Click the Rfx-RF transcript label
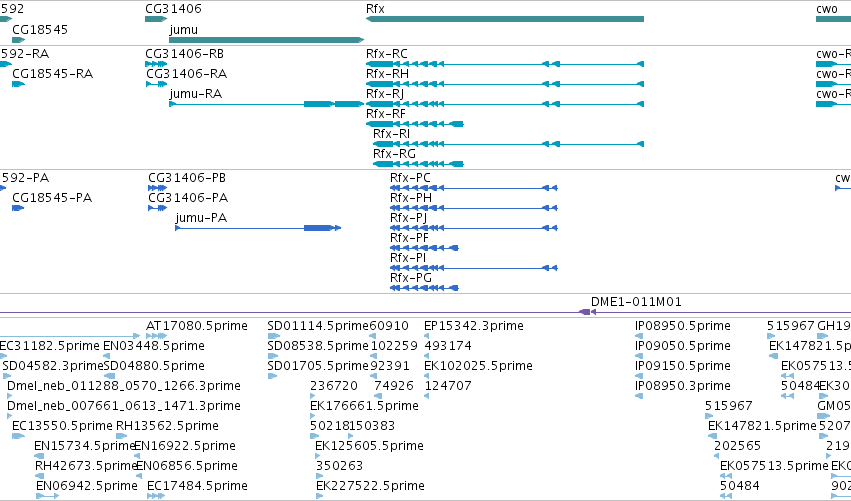Image resolution: width=851 pixels, height=501 pixels. tap(386, 114)
